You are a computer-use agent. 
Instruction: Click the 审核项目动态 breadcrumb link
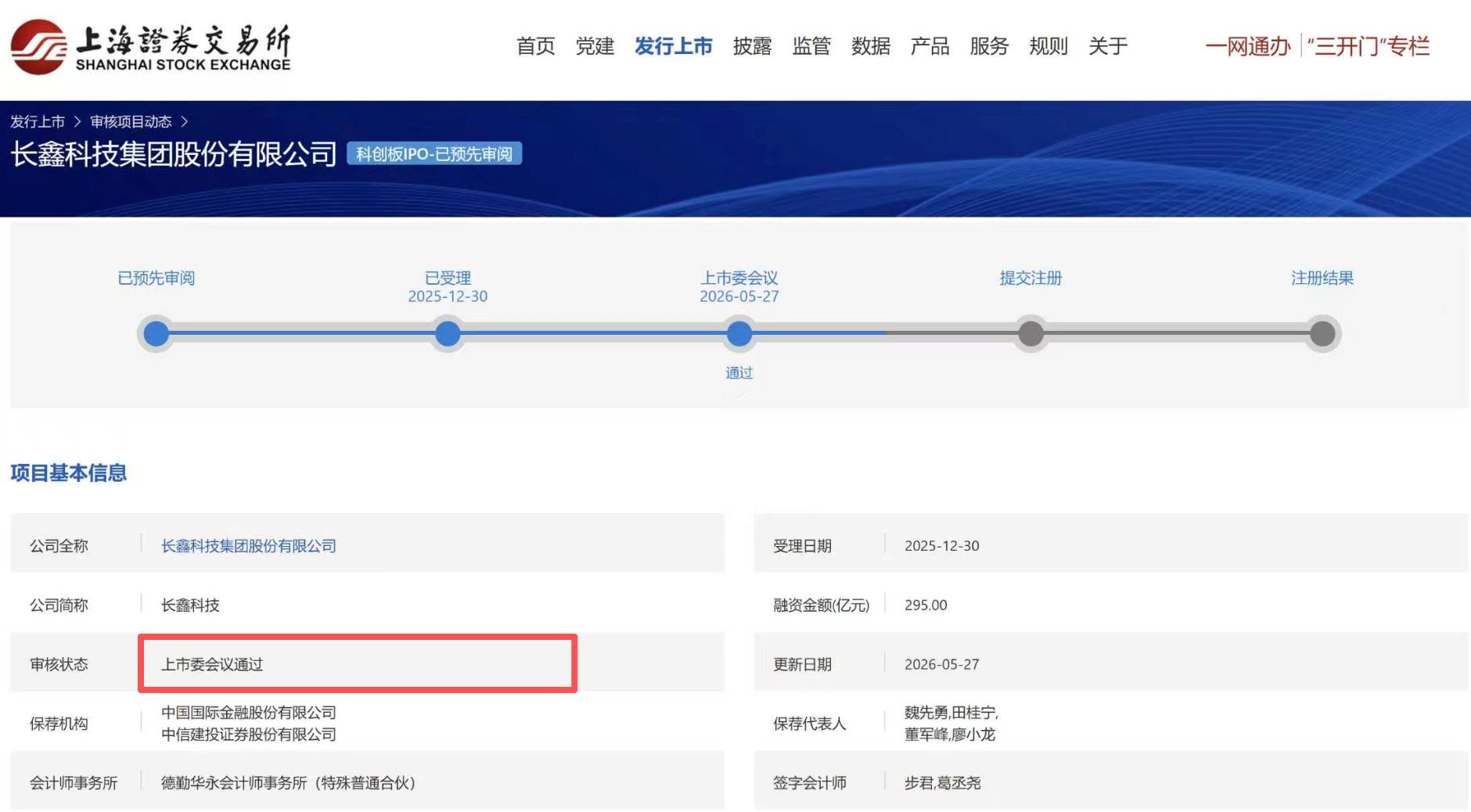coord(131,121)
